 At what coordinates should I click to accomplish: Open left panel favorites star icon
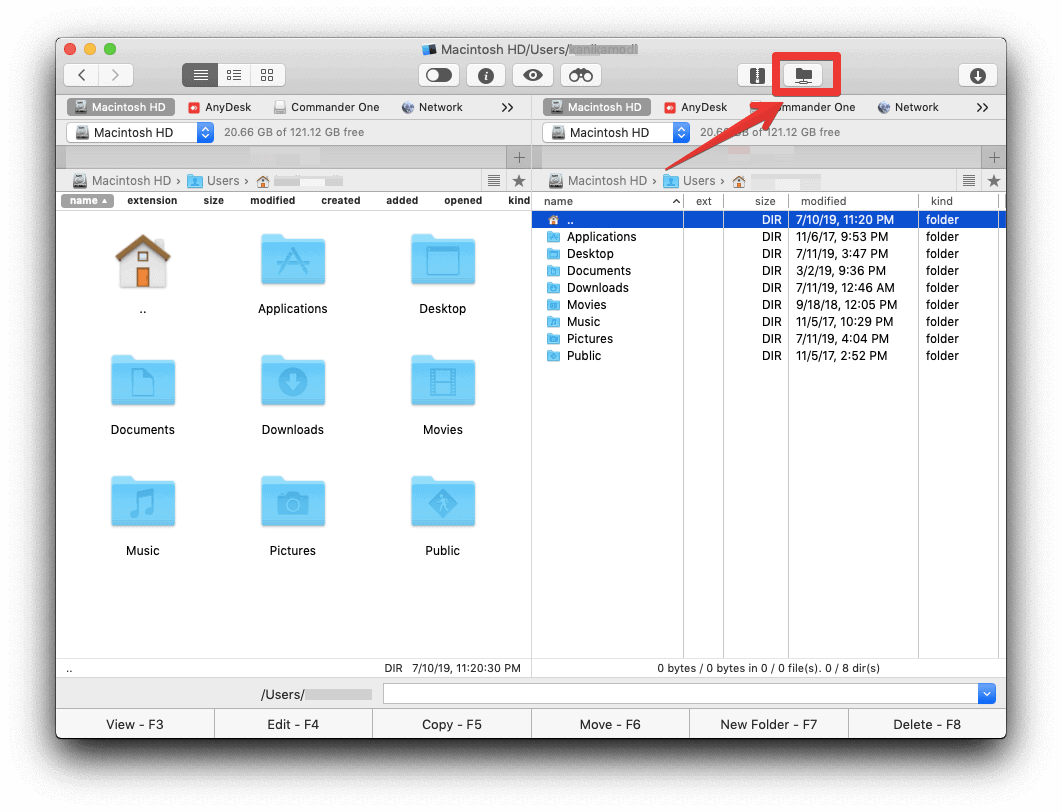point(519,181)
